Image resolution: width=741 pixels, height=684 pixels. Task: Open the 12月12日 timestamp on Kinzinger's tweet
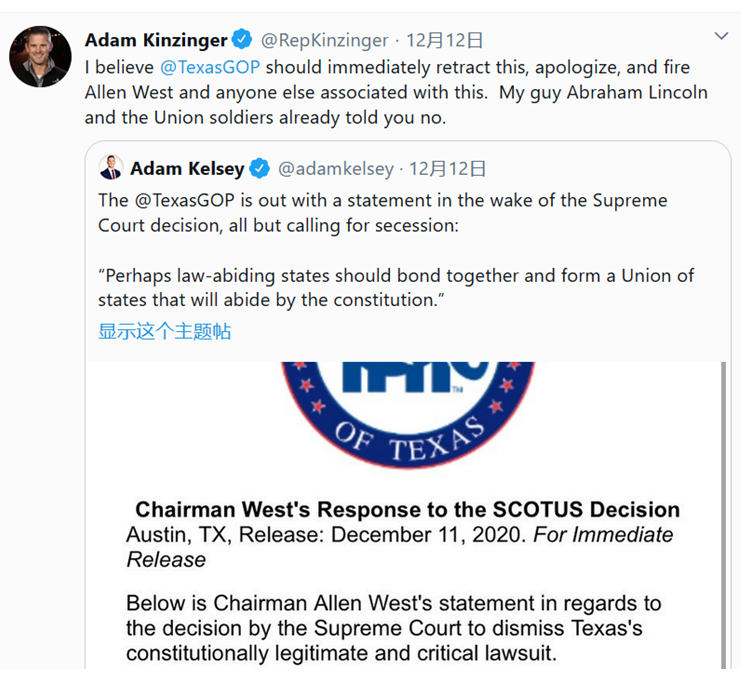446,41
